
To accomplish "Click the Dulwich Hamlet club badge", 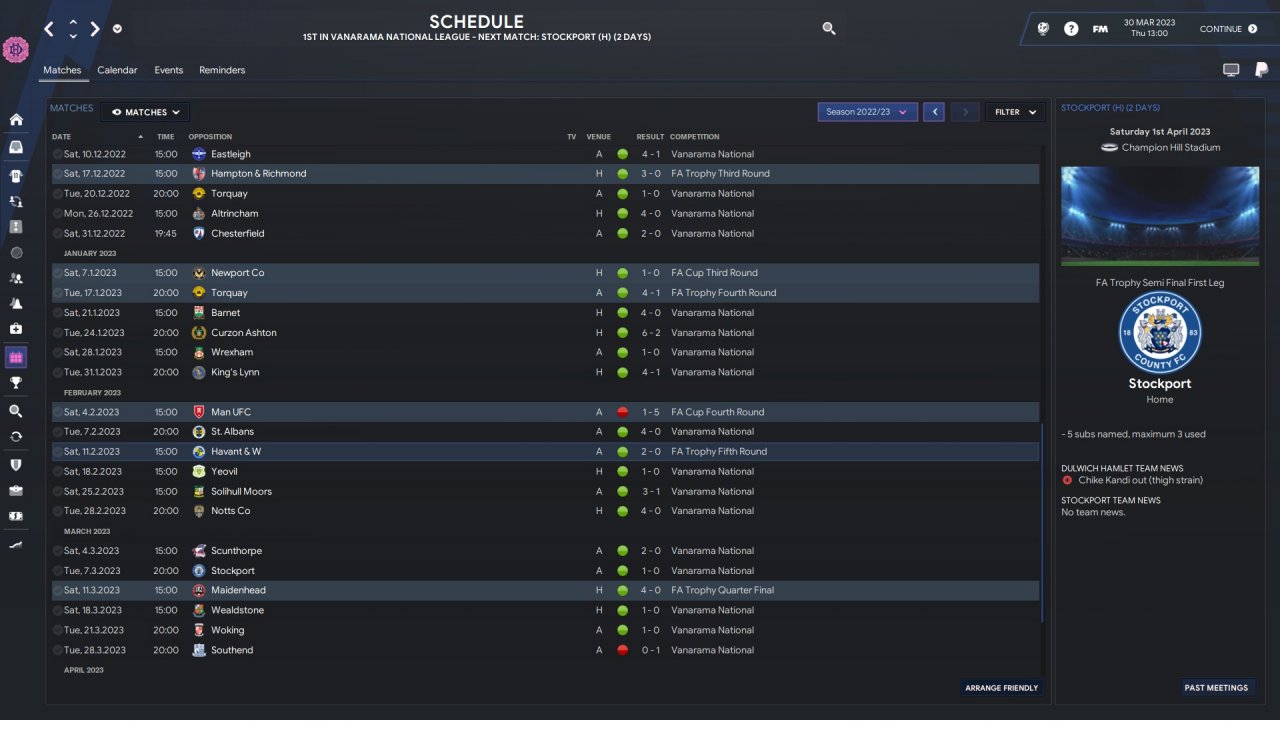I will point(16,49).
